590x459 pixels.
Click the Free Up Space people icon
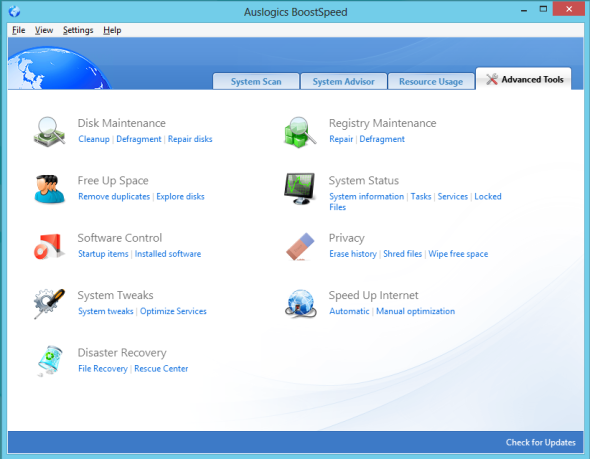(49, 189)
